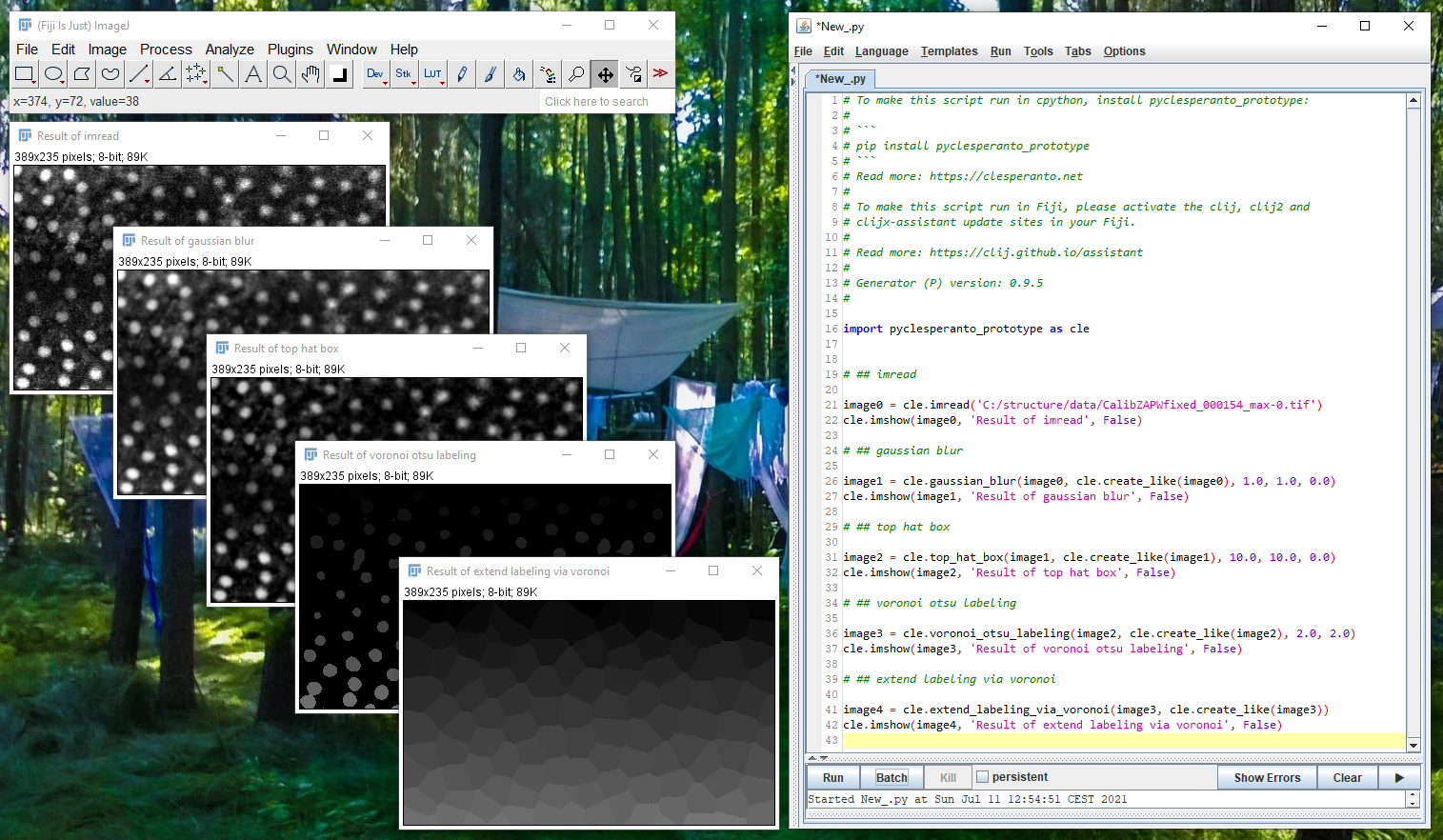Select the Oval selection tool
This screenshot has height=840, width=1443.
54,73
